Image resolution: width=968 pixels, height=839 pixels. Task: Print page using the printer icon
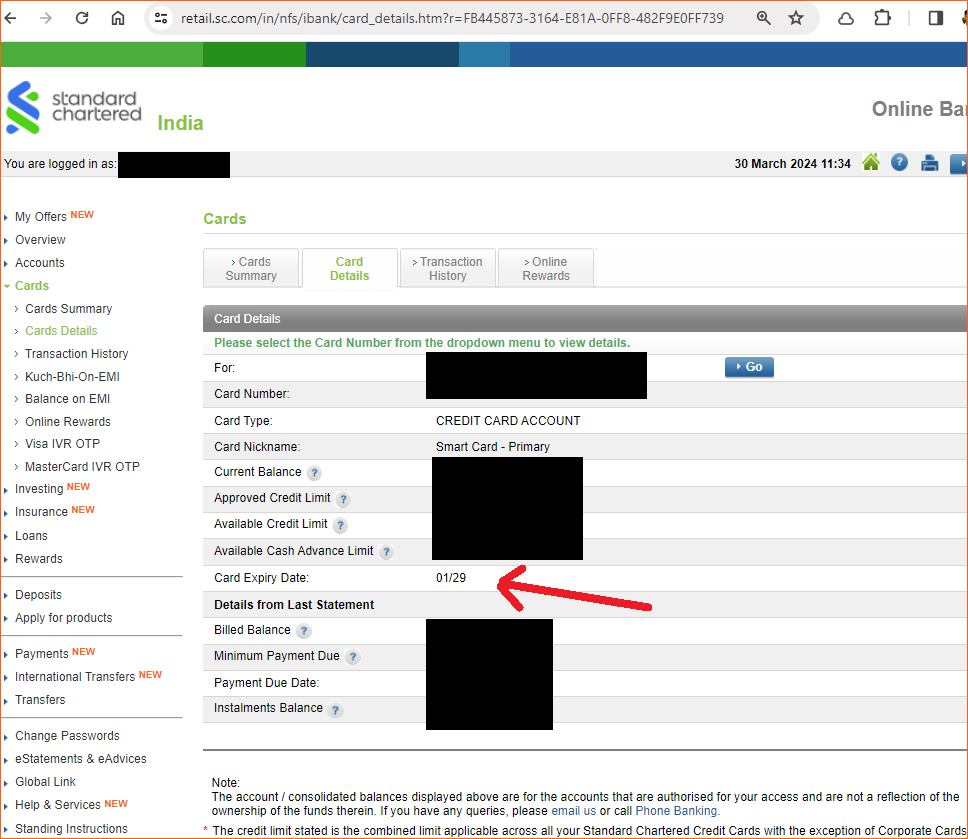[929, 164]
